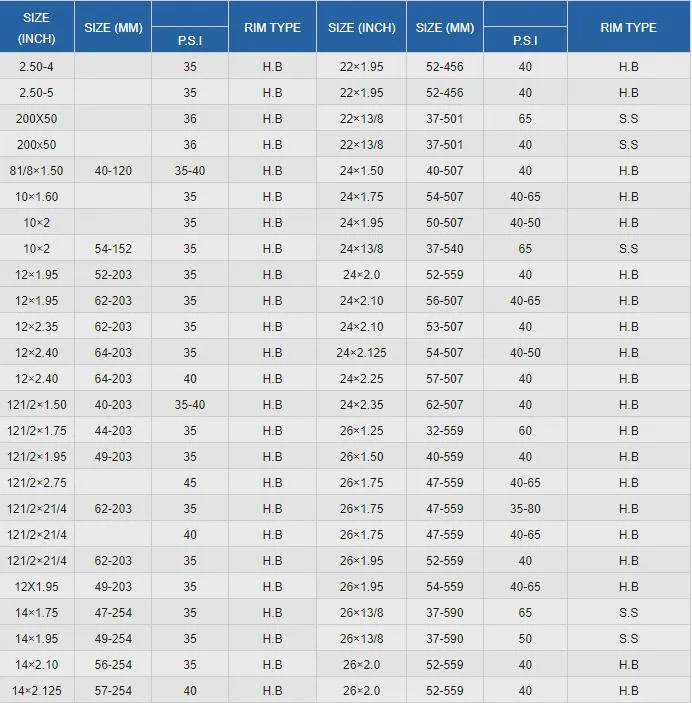
Task: Select the 54-152 mm size cell
Action: (x=113, y=249)
